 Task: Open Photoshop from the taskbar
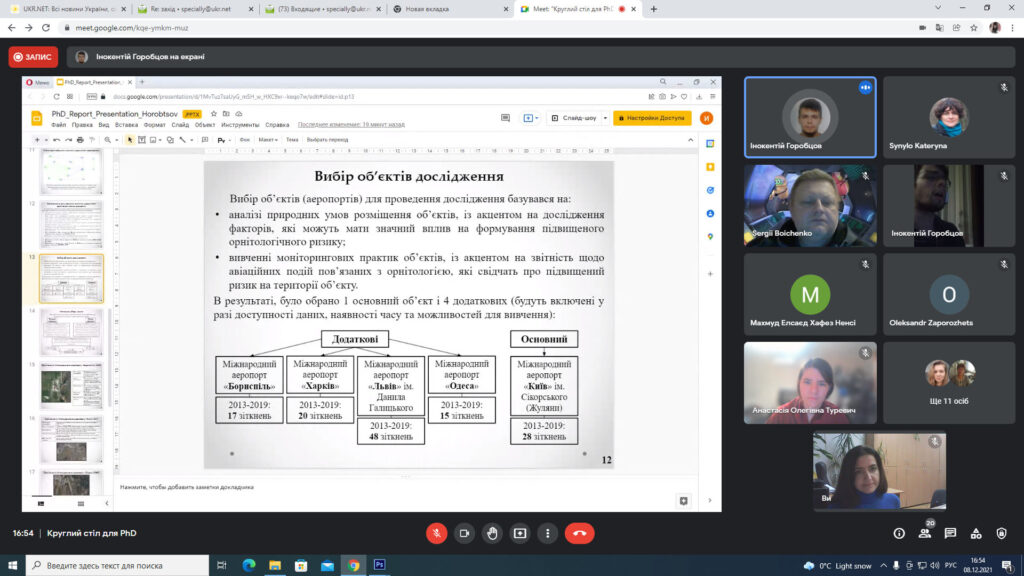380,565
